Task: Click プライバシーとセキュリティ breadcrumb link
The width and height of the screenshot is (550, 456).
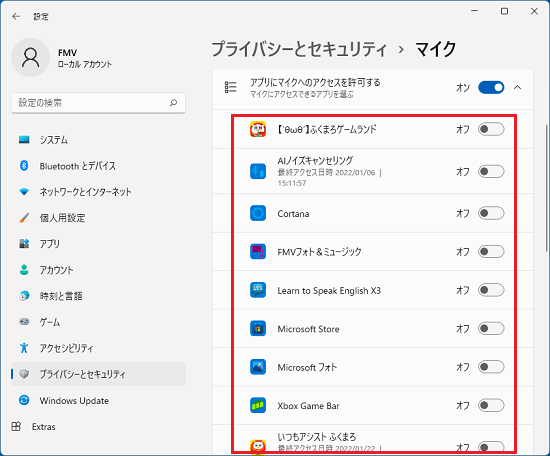Action: (299, 49)
